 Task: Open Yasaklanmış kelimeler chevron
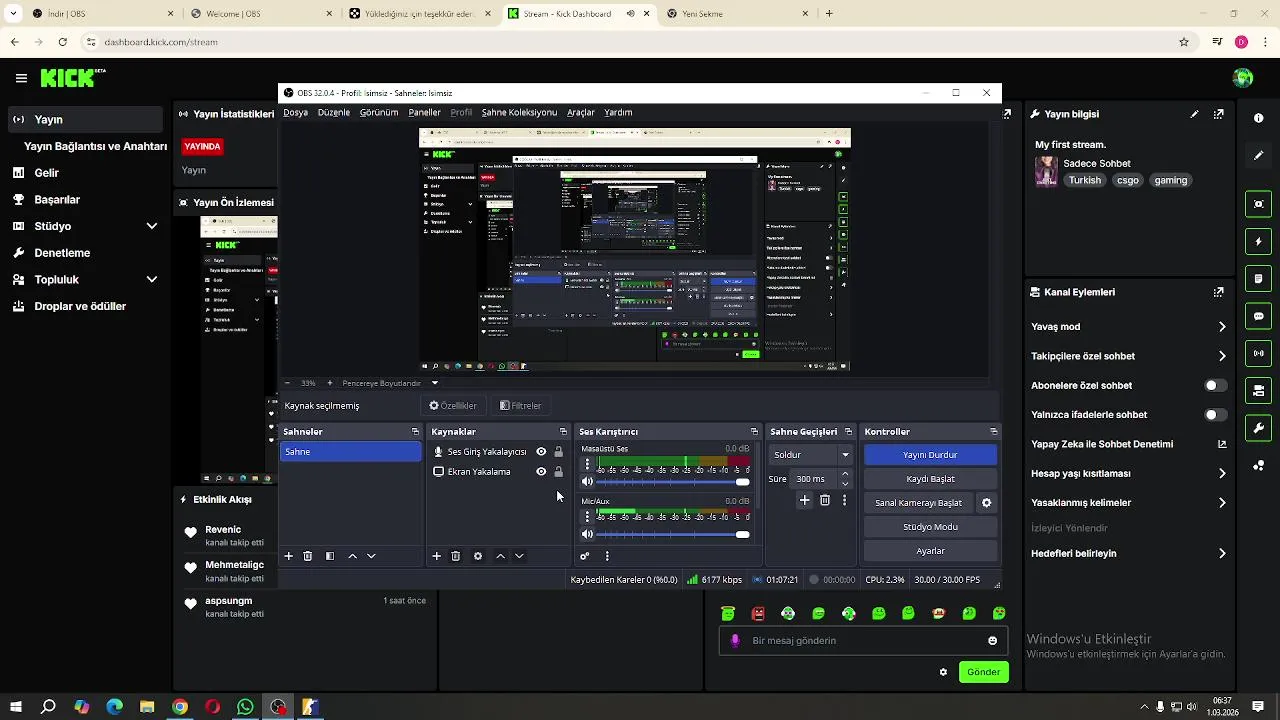tap(1222, 503)
